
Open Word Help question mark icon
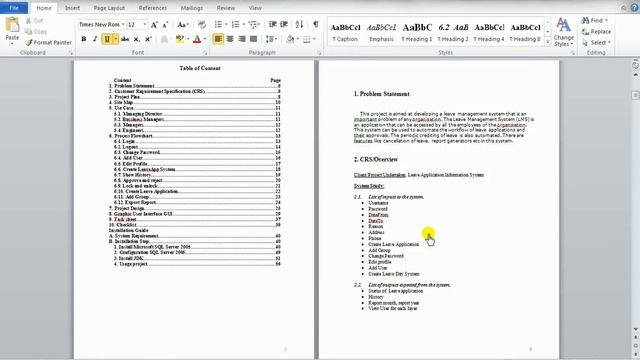point(634,8)
